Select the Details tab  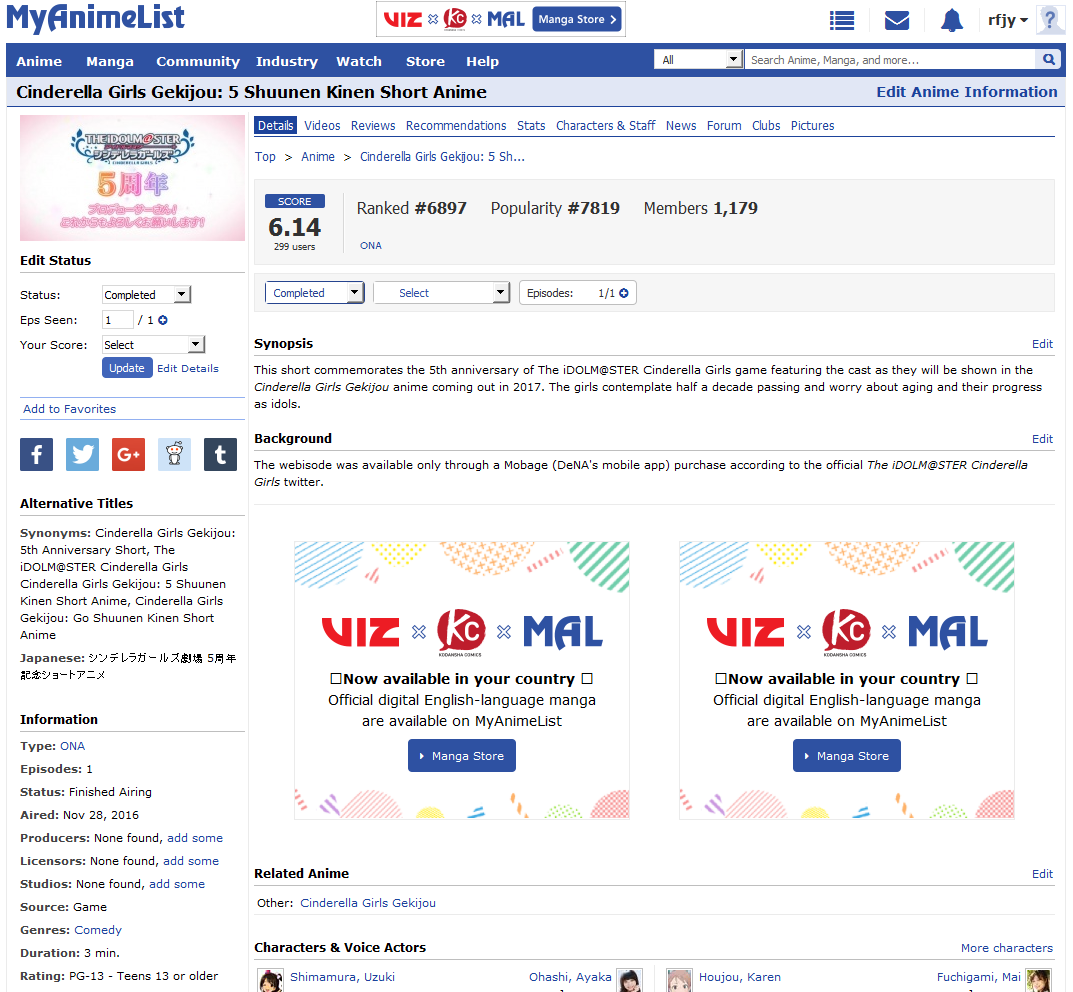[276, 126]
